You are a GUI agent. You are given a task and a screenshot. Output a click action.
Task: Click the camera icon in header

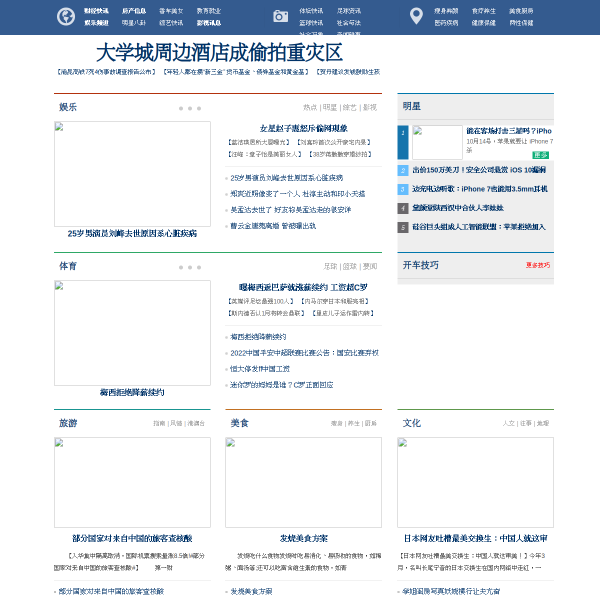pyautogui.click(x=280, y=16)
